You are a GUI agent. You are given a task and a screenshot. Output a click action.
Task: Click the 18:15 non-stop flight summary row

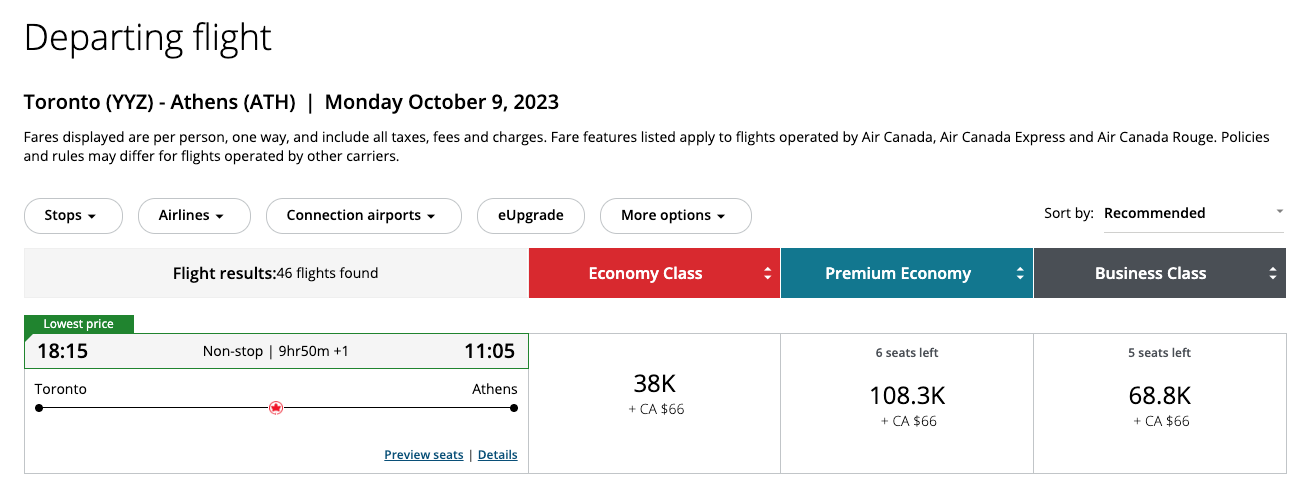point(276,351)
